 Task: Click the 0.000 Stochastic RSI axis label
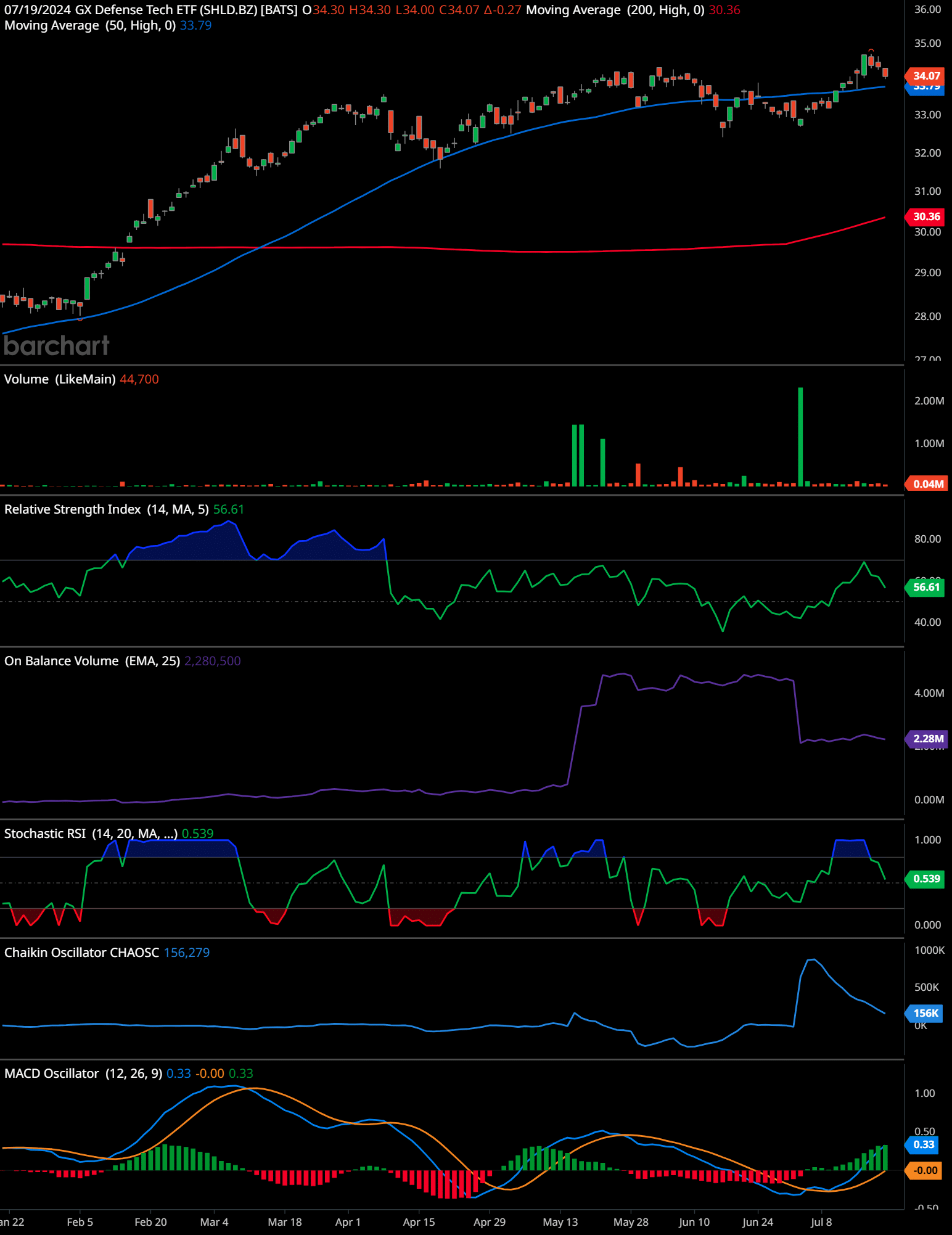coord(927,925)
